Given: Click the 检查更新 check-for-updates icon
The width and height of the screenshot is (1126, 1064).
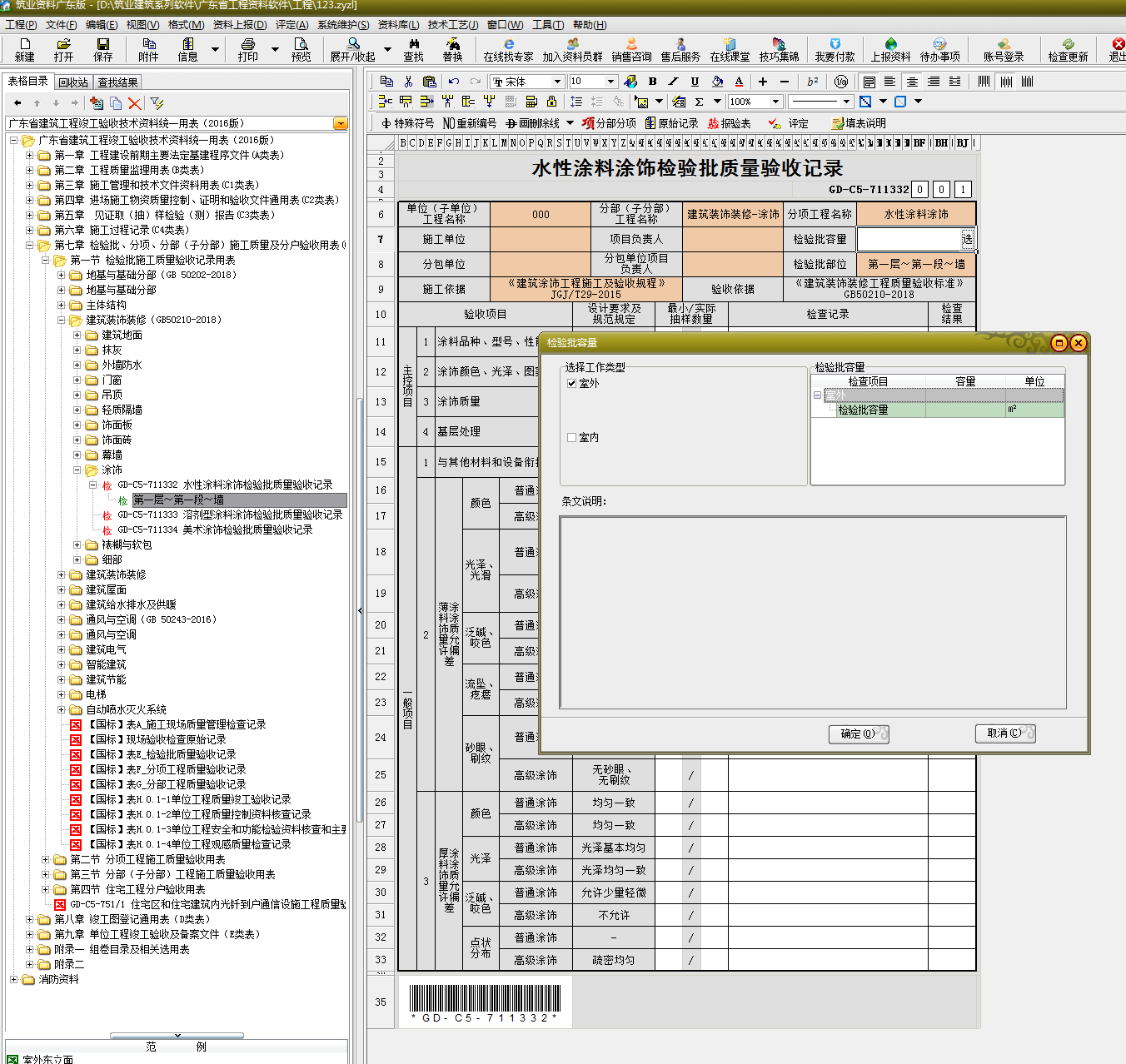Looking at the screenshot, I should [x=1068, y=49].
